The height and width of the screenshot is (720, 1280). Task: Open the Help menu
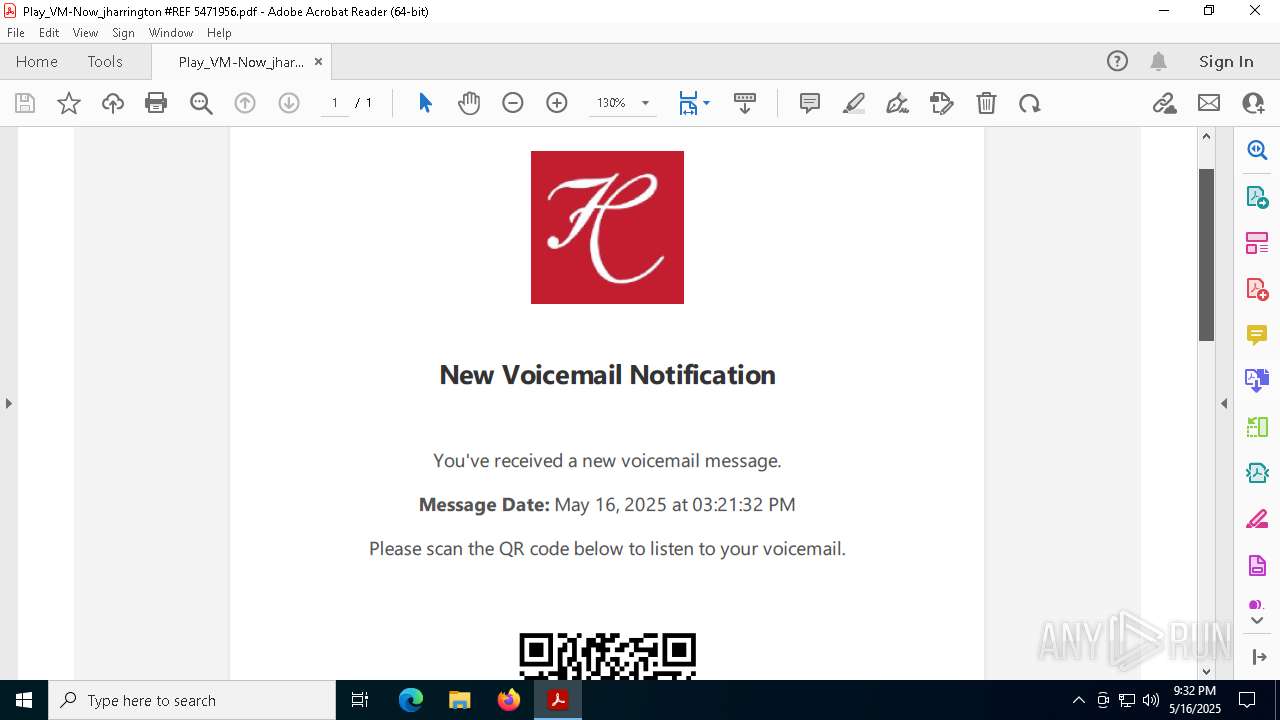(219, 32)
